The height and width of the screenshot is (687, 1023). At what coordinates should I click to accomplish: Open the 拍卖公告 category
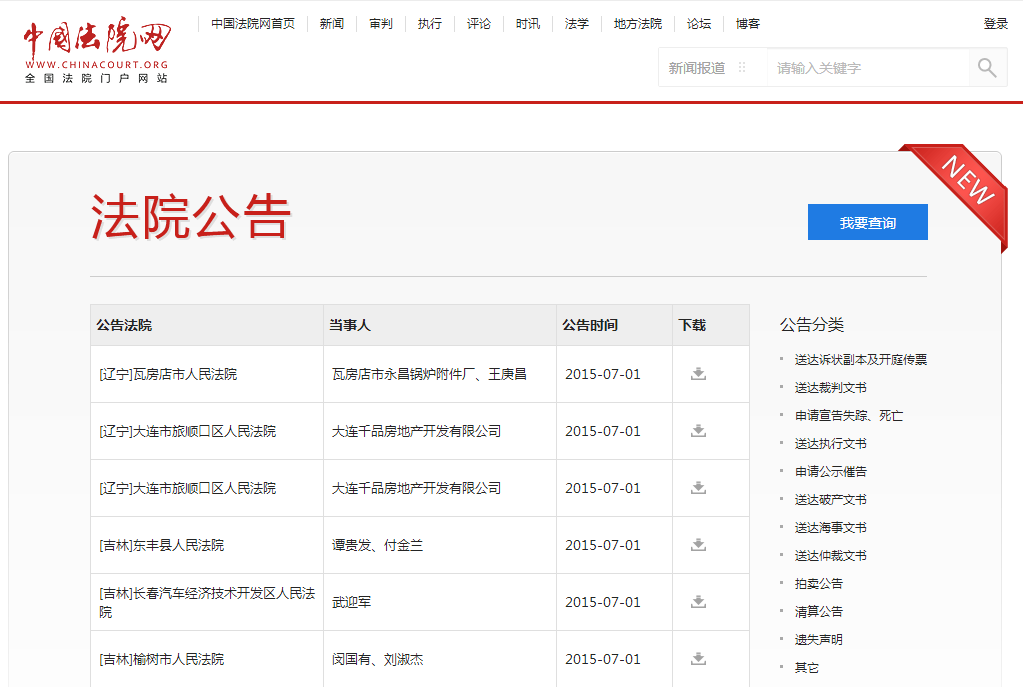point(818,584)
